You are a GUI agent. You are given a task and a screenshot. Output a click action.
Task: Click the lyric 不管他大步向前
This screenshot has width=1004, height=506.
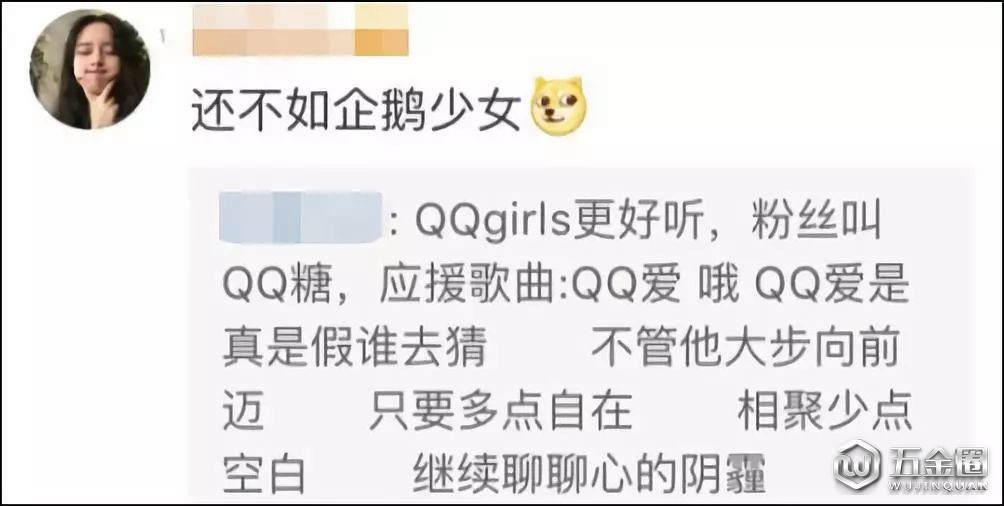[x=746, y=347]
